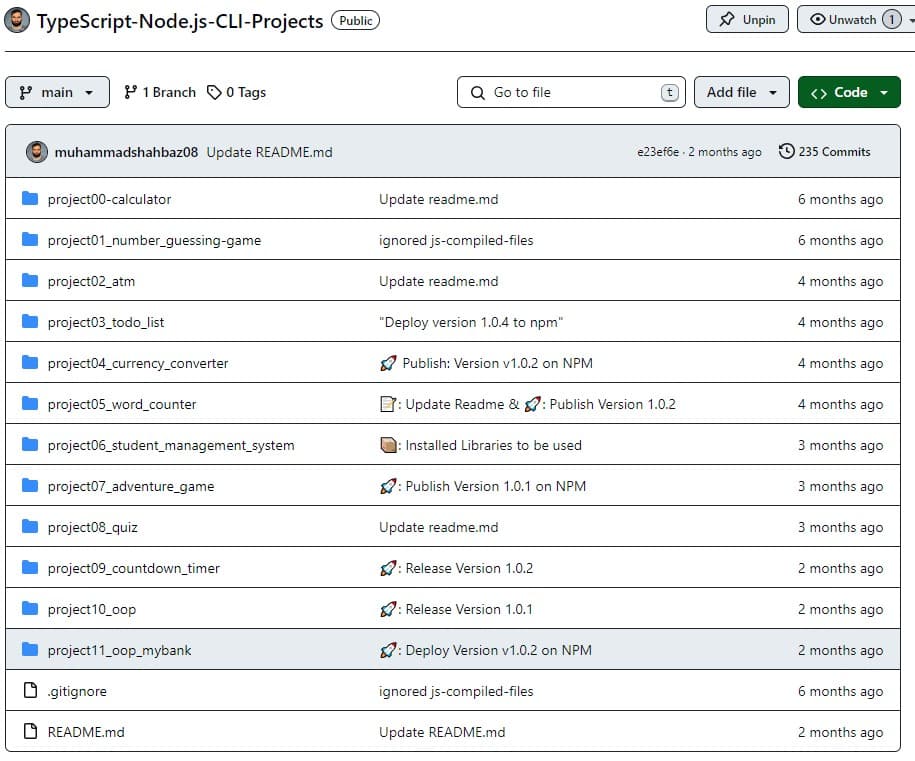This screenshot has width=915, height=761.
Task: Click the Unwatch button
Action: click(x=855, y=19)
